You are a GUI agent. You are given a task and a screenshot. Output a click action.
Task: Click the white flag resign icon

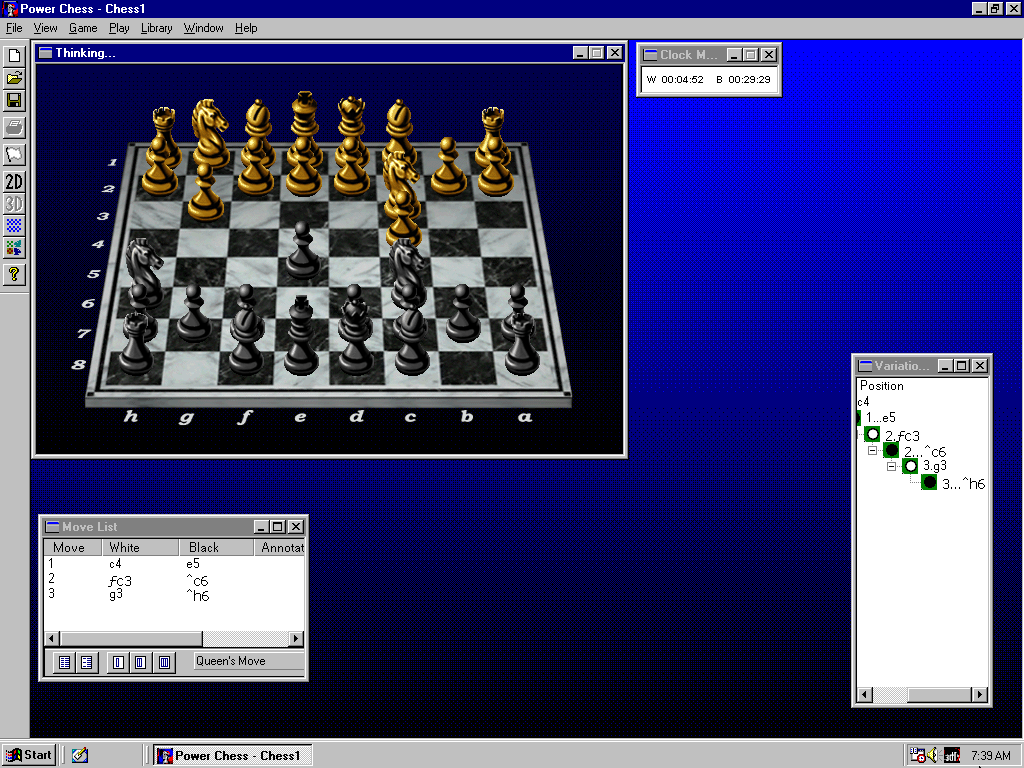(x=14, y=155)
